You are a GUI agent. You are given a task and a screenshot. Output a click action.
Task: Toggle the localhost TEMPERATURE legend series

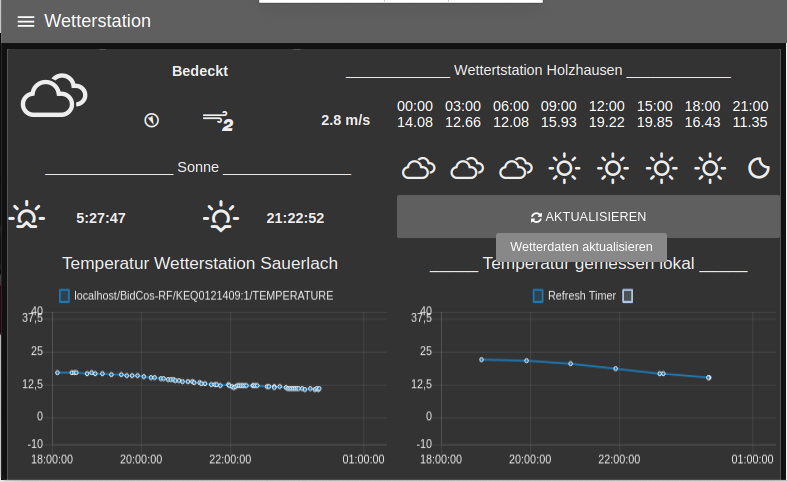[65, 296]
